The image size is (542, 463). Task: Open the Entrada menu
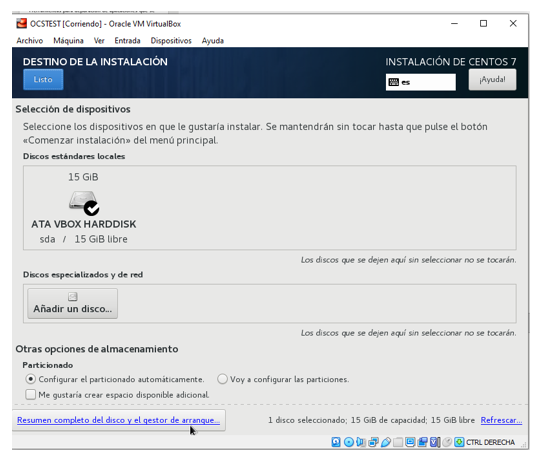point(128,40)
